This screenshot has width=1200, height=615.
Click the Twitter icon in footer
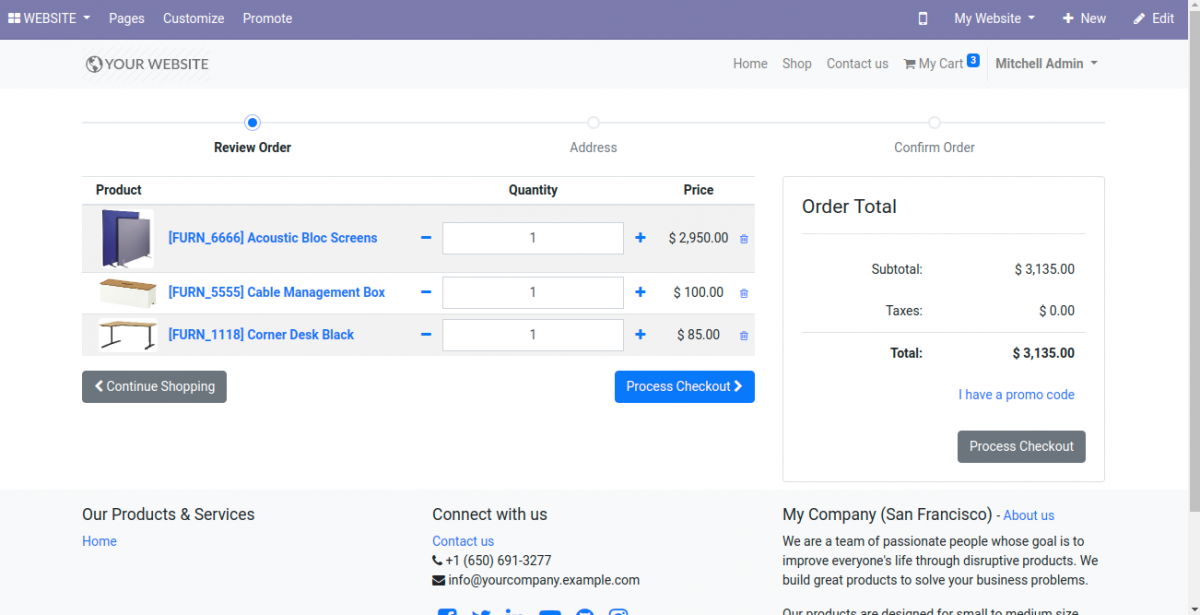point(480,612)
